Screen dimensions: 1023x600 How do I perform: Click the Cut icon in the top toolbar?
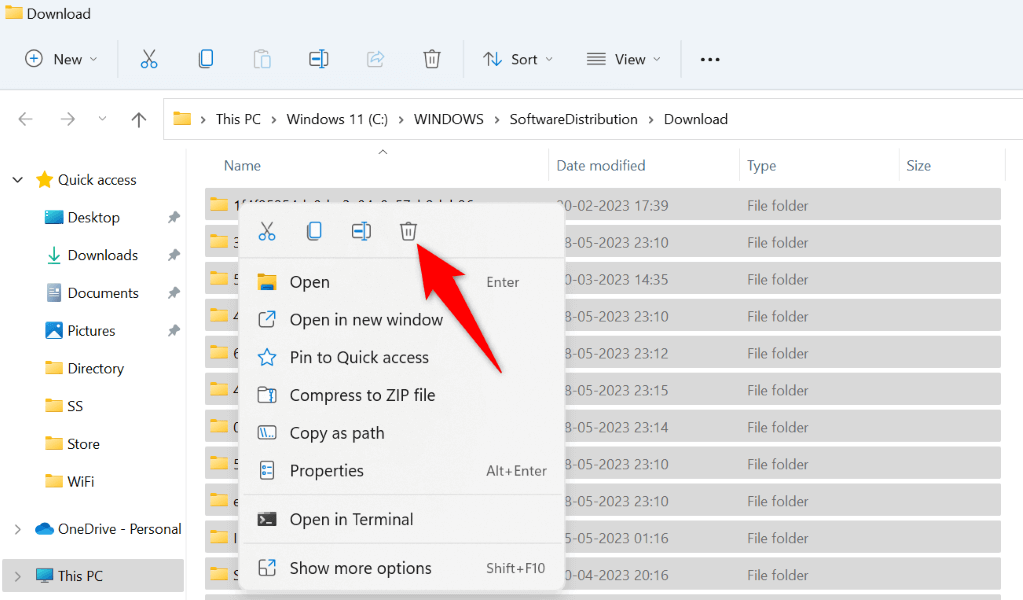tap(149, 59)
